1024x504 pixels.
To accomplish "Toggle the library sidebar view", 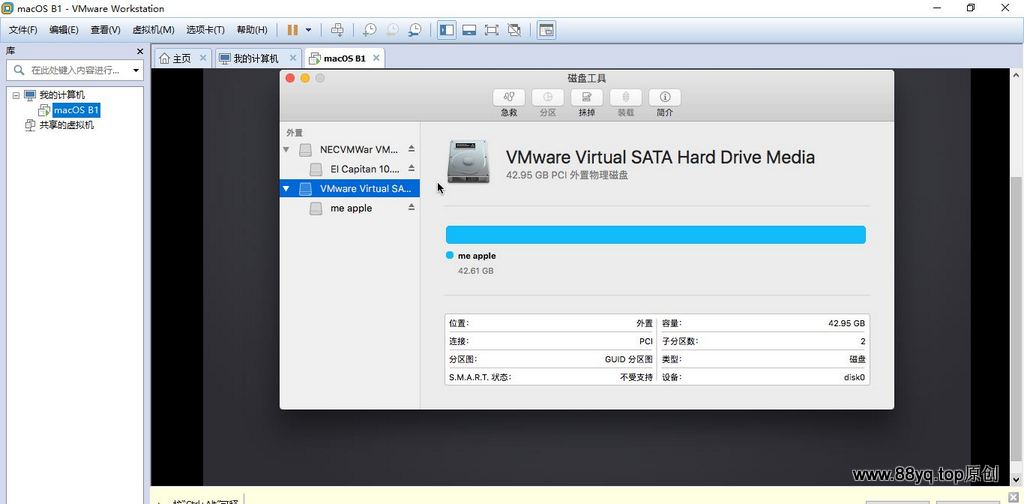I will tap(447, 30).
